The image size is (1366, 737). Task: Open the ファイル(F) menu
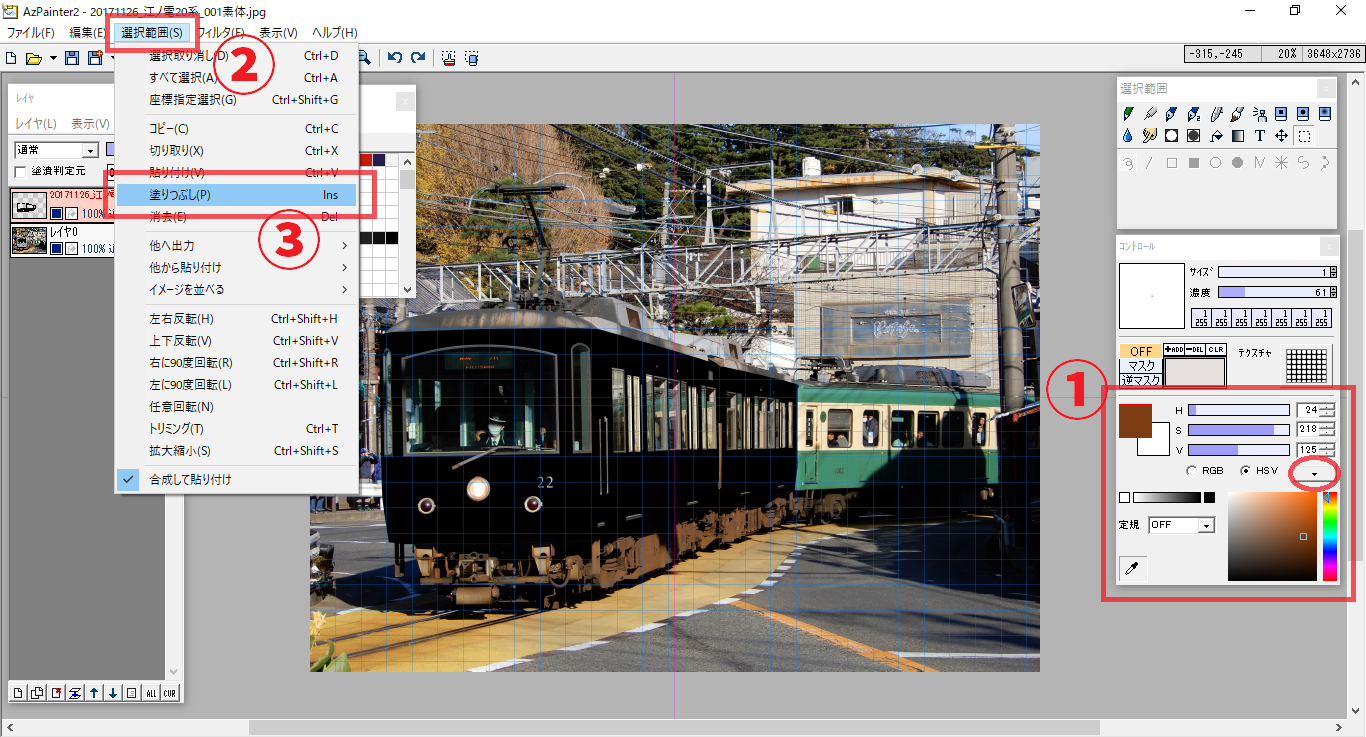coord(30,33)
